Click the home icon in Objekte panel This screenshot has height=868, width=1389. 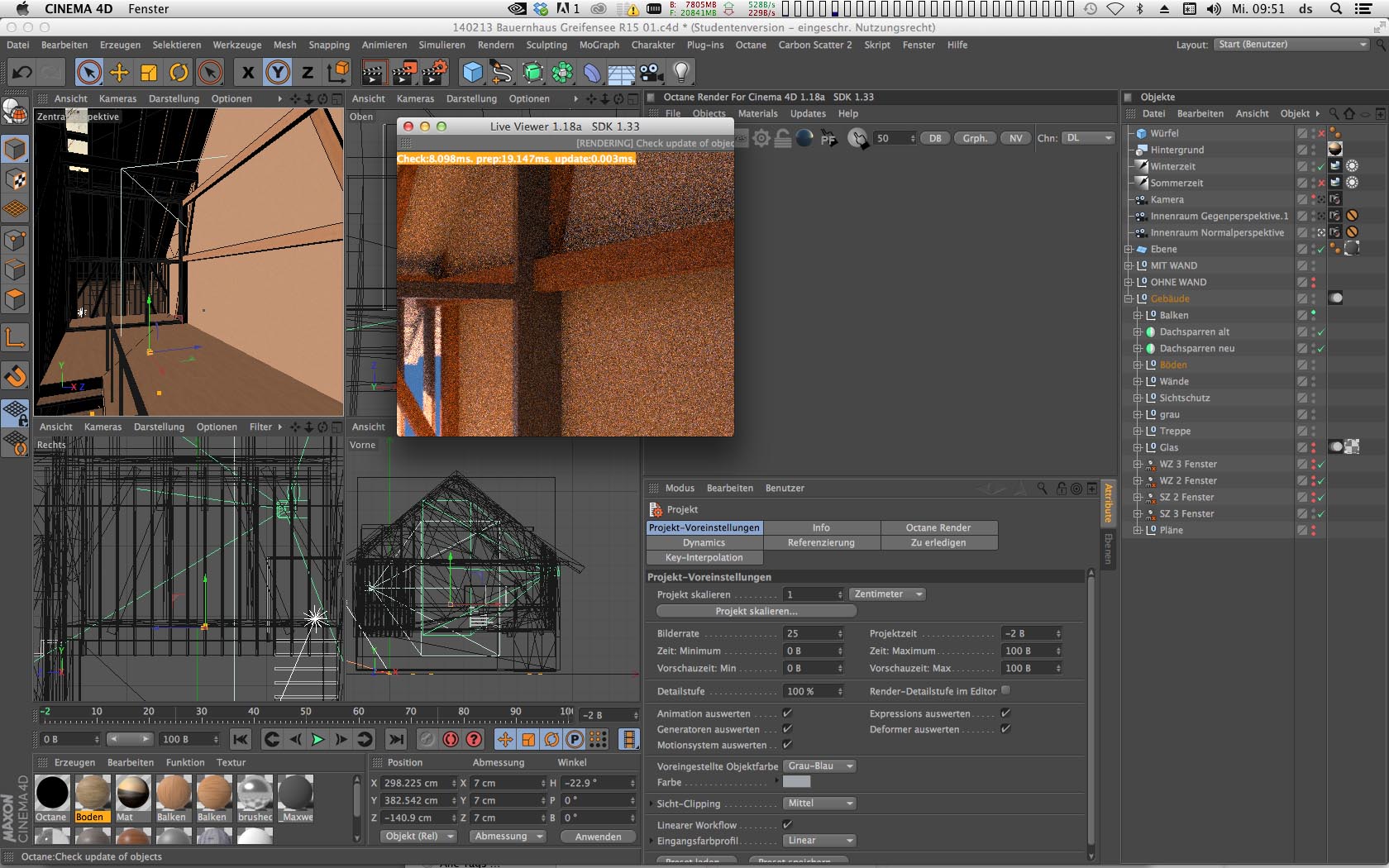[x=1349, y=113]
